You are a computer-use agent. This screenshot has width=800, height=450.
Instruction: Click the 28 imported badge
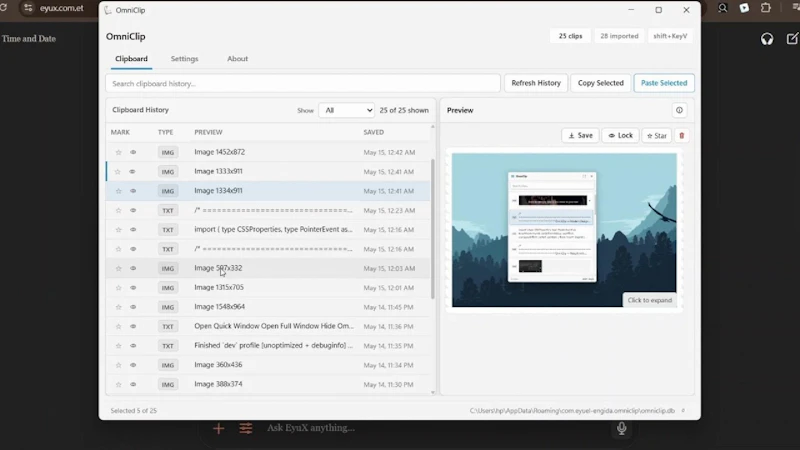(x=619, y=36)
